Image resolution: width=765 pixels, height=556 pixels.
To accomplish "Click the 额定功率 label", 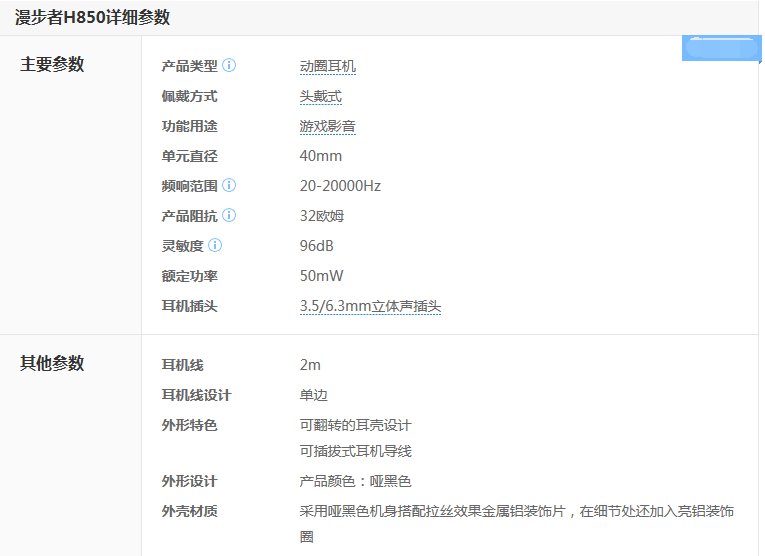I will coord(189,276).
